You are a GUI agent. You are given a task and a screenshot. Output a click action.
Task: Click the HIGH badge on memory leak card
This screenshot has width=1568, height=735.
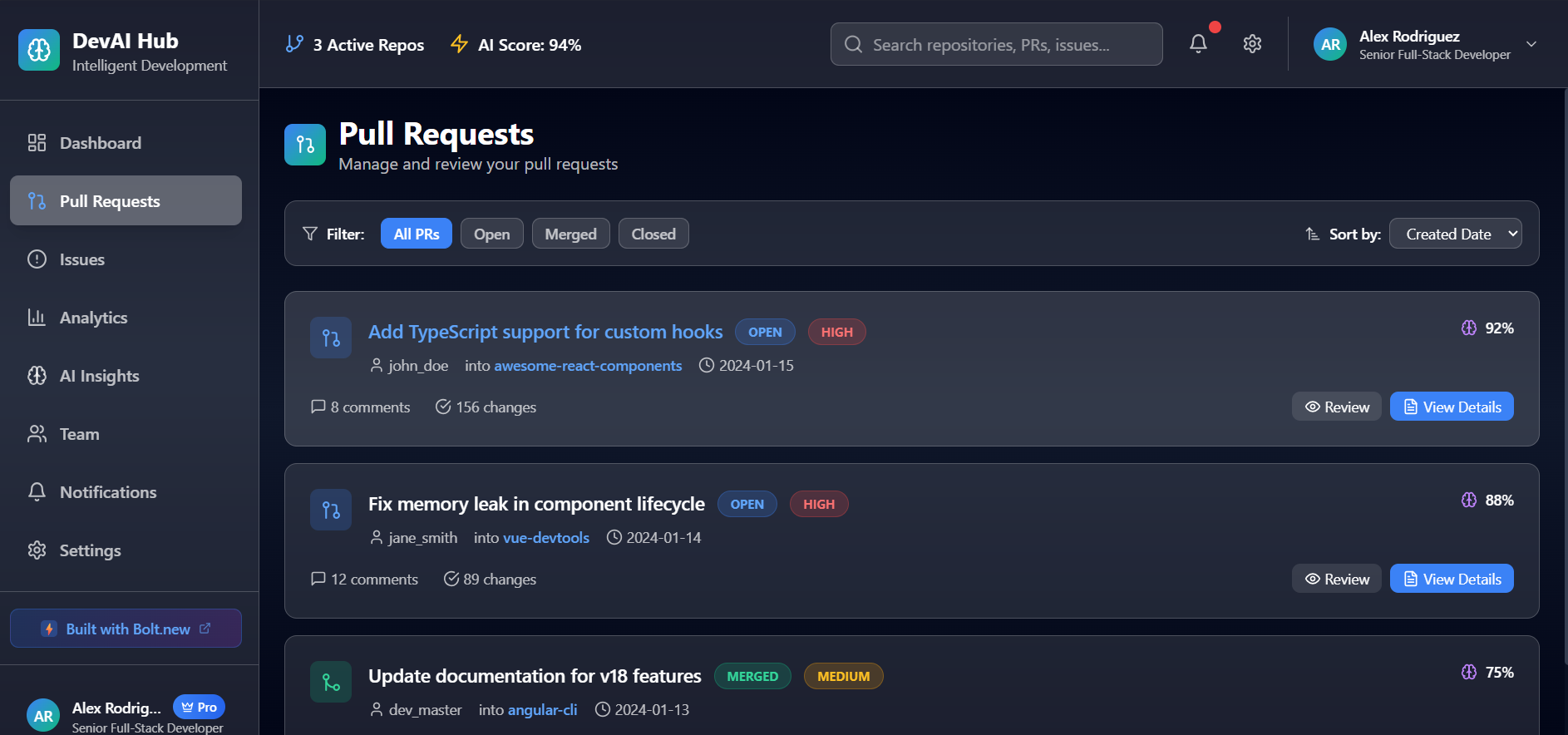(819, 504)
